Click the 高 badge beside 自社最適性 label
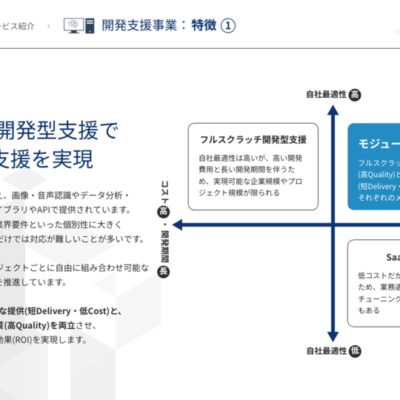This screenshot has height=400, width=400. 355,95
